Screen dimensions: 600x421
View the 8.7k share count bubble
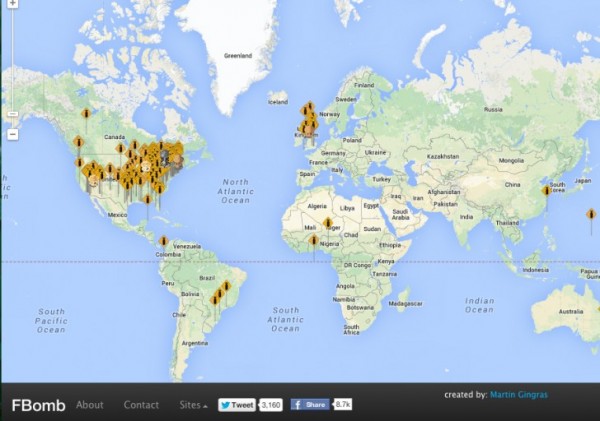(x=343, y=405)
